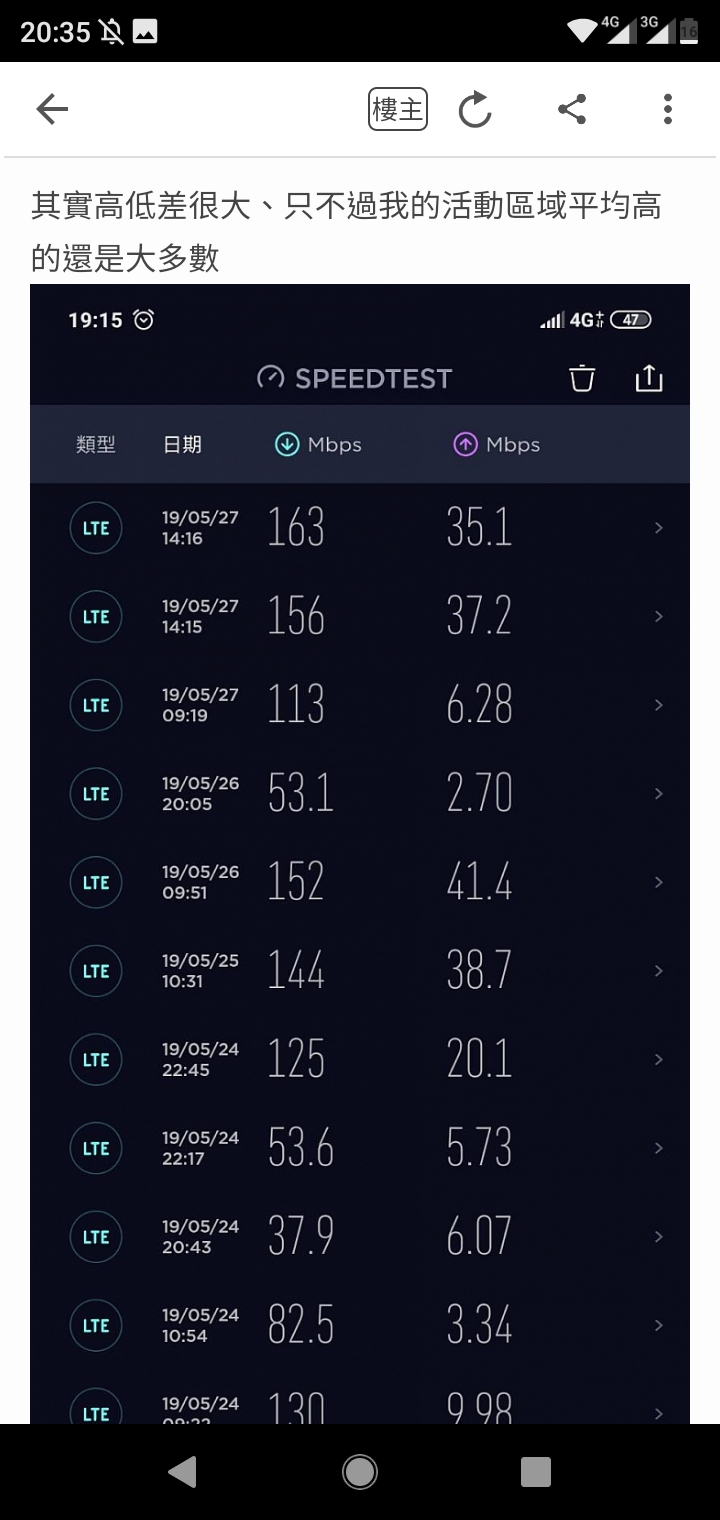This screenshot has width=720, height=1520.
Task: Tap the LTE badge of the 156 Mbps test
Action: click(96, 617)
